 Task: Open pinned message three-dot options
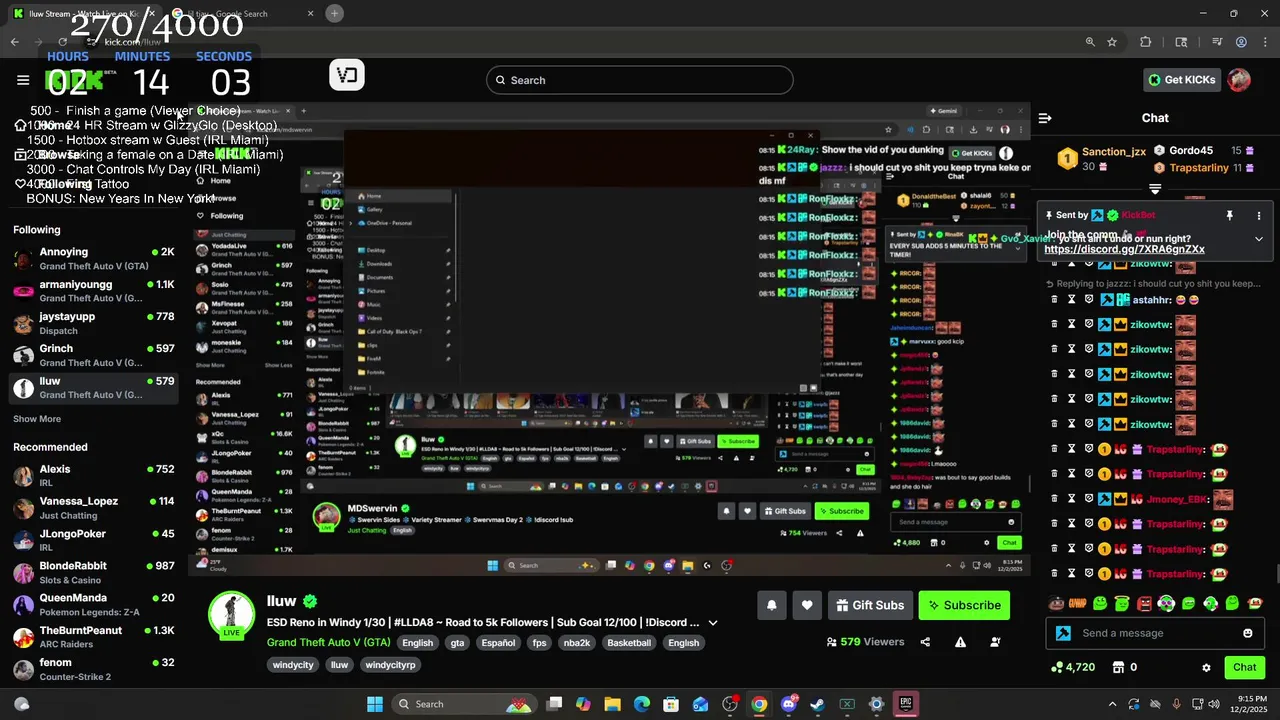tap(1259, 215)
